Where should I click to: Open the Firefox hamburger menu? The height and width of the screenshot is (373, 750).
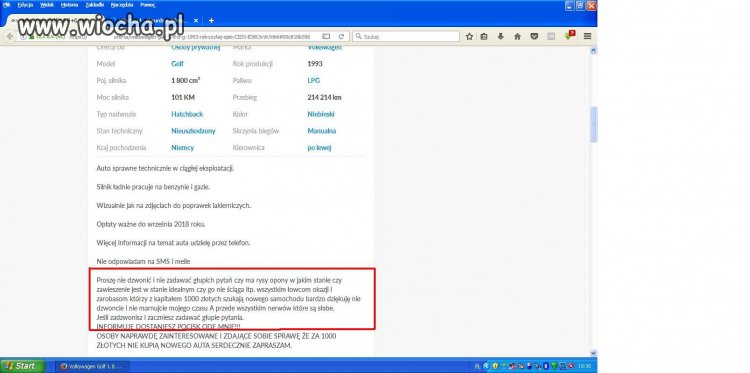click(x=587, y=36)
